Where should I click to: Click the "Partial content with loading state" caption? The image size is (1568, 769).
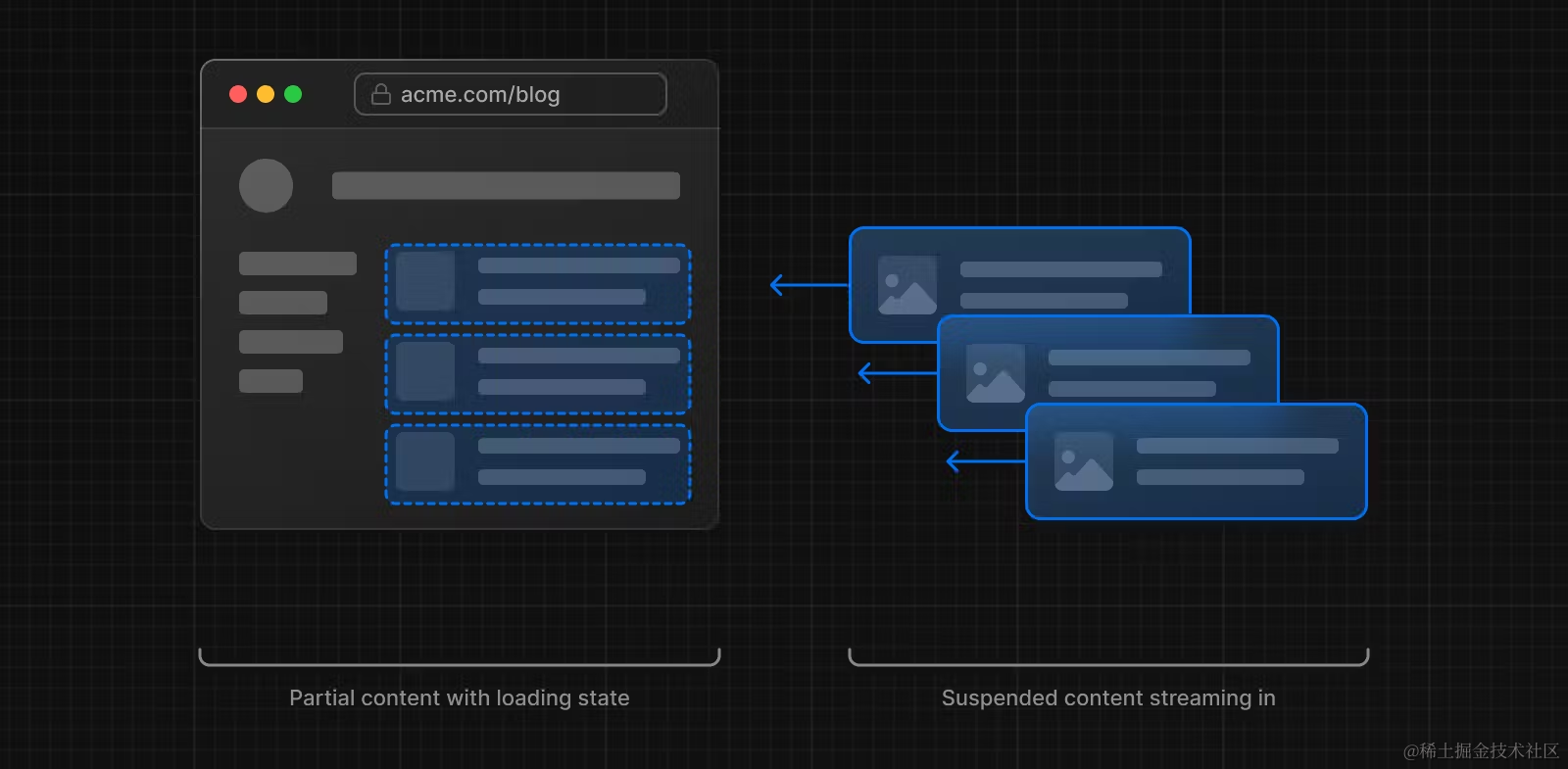[460, 698]
